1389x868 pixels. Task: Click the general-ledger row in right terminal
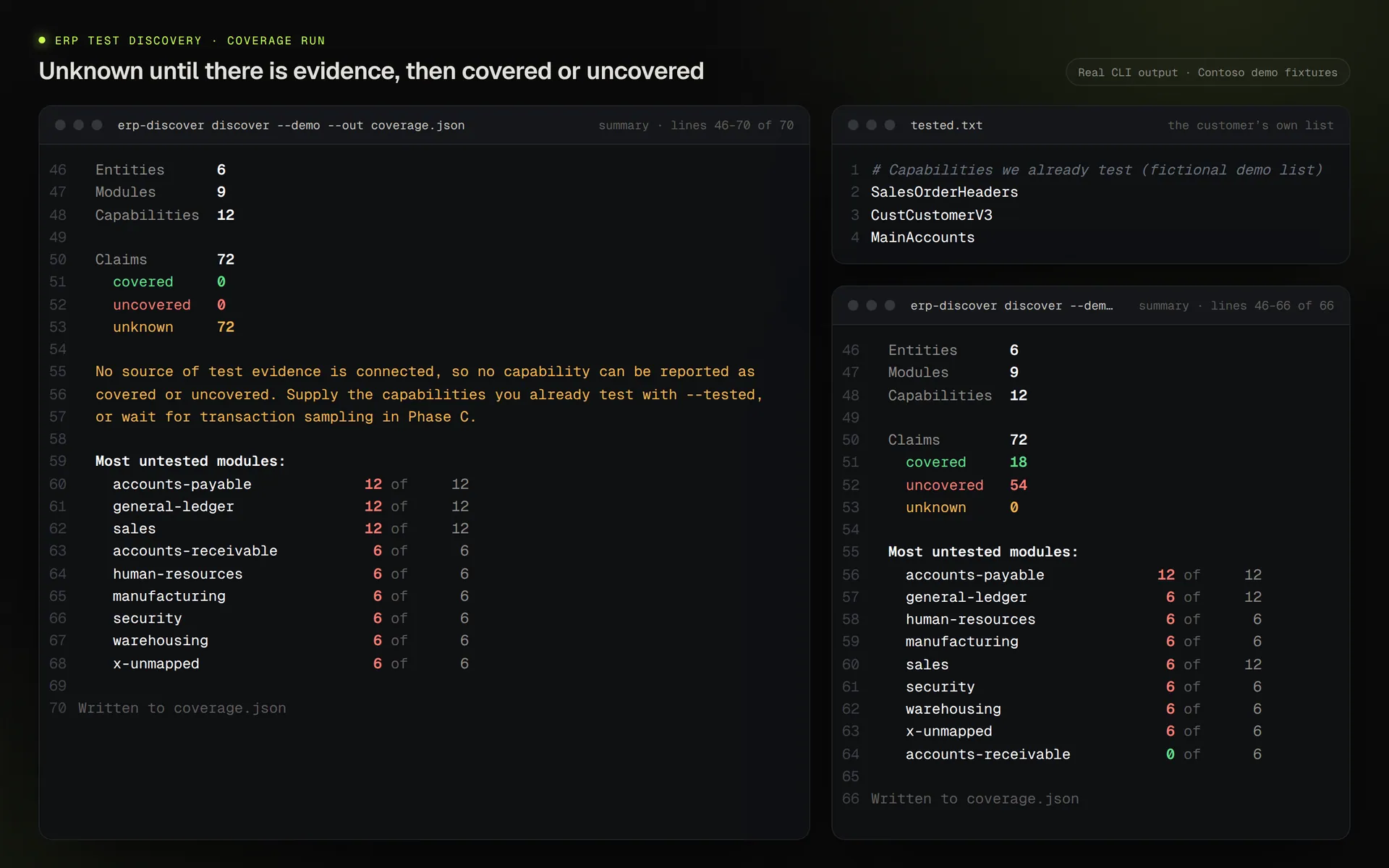point(1083,597)
